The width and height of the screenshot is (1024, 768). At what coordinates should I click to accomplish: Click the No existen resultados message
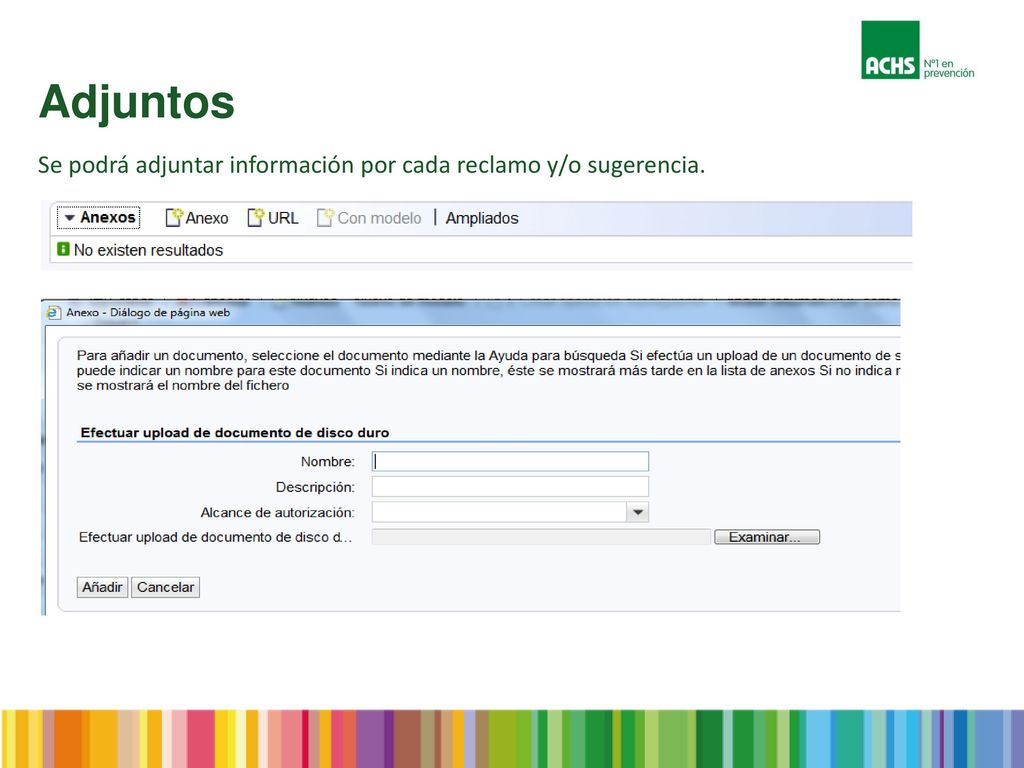click(148, 250)
